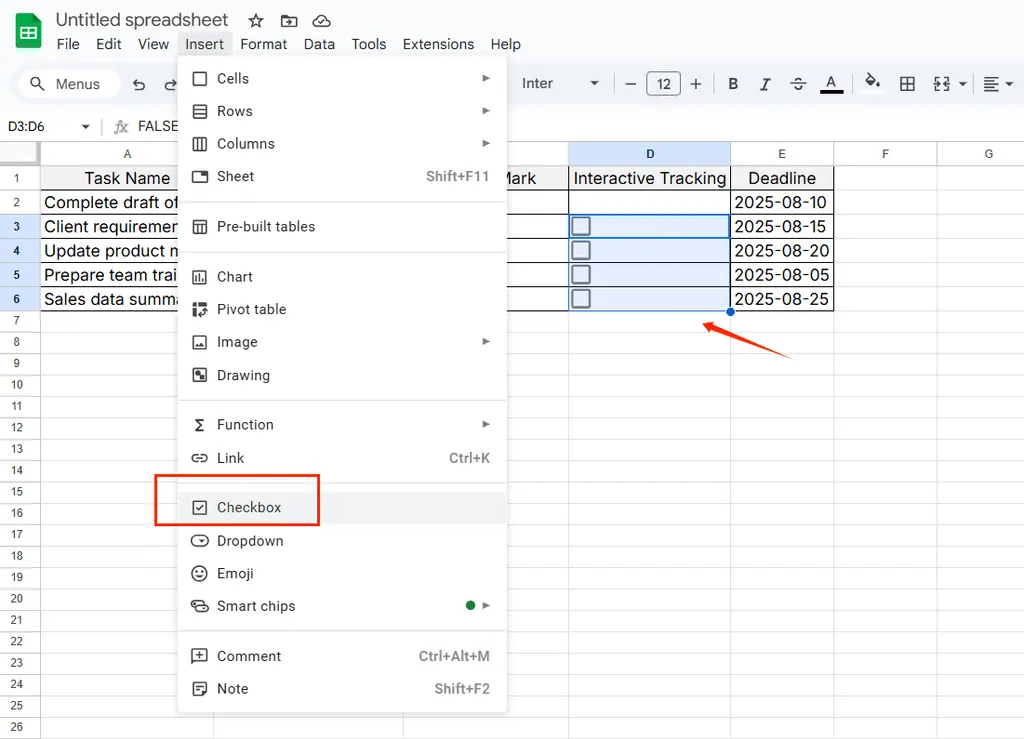1024x739 pixels.
Task: Star the Untitled spreadsheet document
Action: point(256,21)
